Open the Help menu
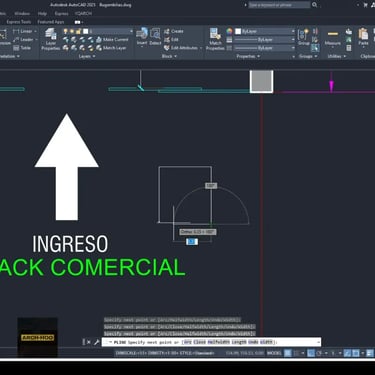 click(x=42, y=14)
